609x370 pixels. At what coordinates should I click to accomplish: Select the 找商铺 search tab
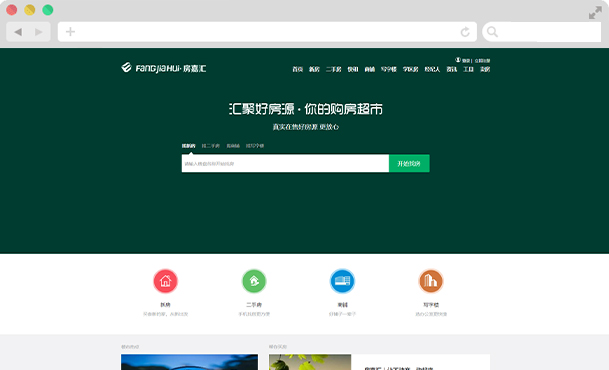click(233, 146)
